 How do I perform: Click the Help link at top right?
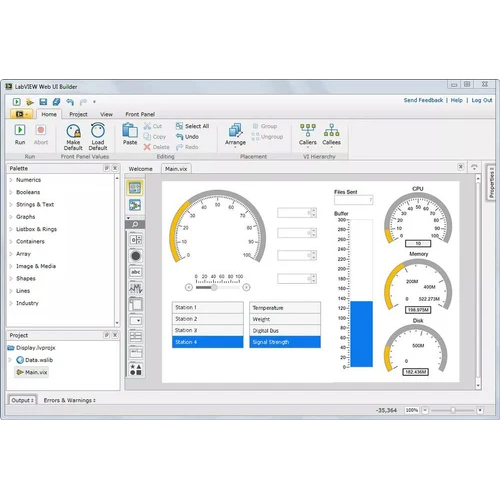tap(456, 100)
